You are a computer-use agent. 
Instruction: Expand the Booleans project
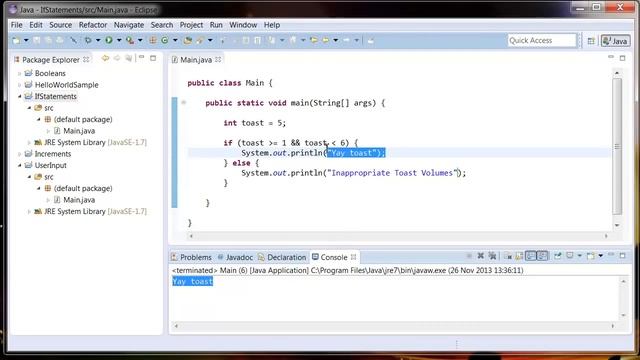click(19, 74)
